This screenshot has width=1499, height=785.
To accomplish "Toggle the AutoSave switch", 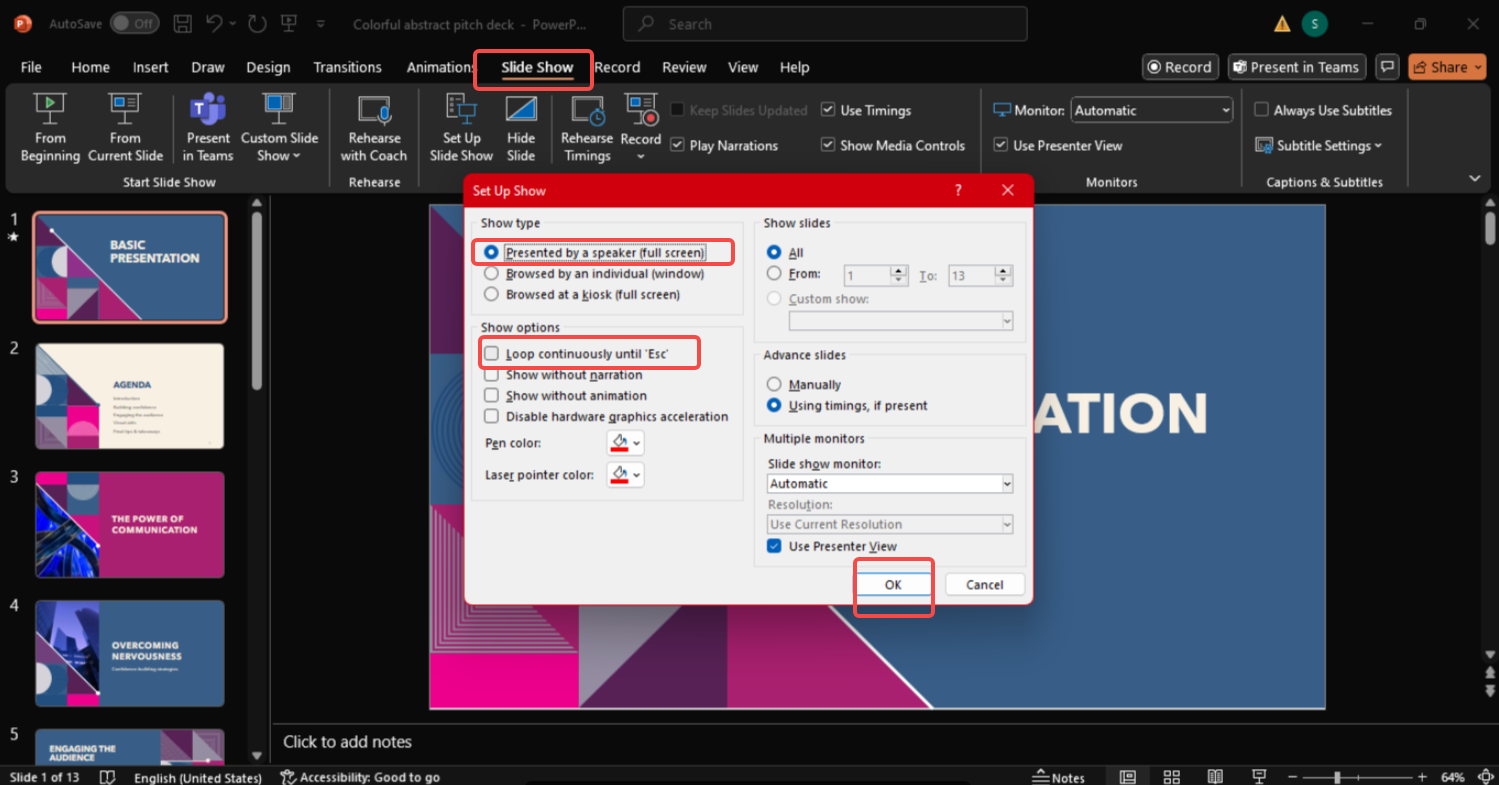I will [134, 23].
